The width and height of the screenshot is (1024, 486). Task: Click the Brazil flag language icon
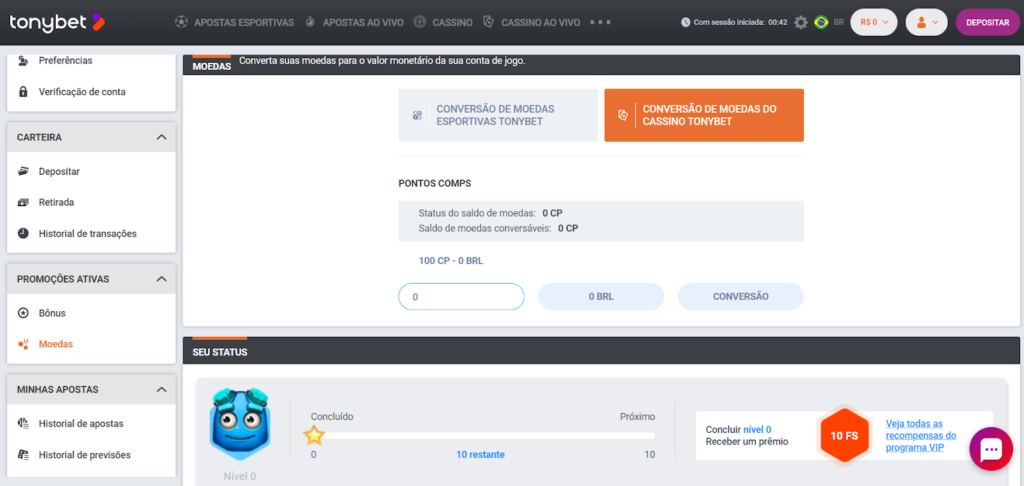[821, 22]
